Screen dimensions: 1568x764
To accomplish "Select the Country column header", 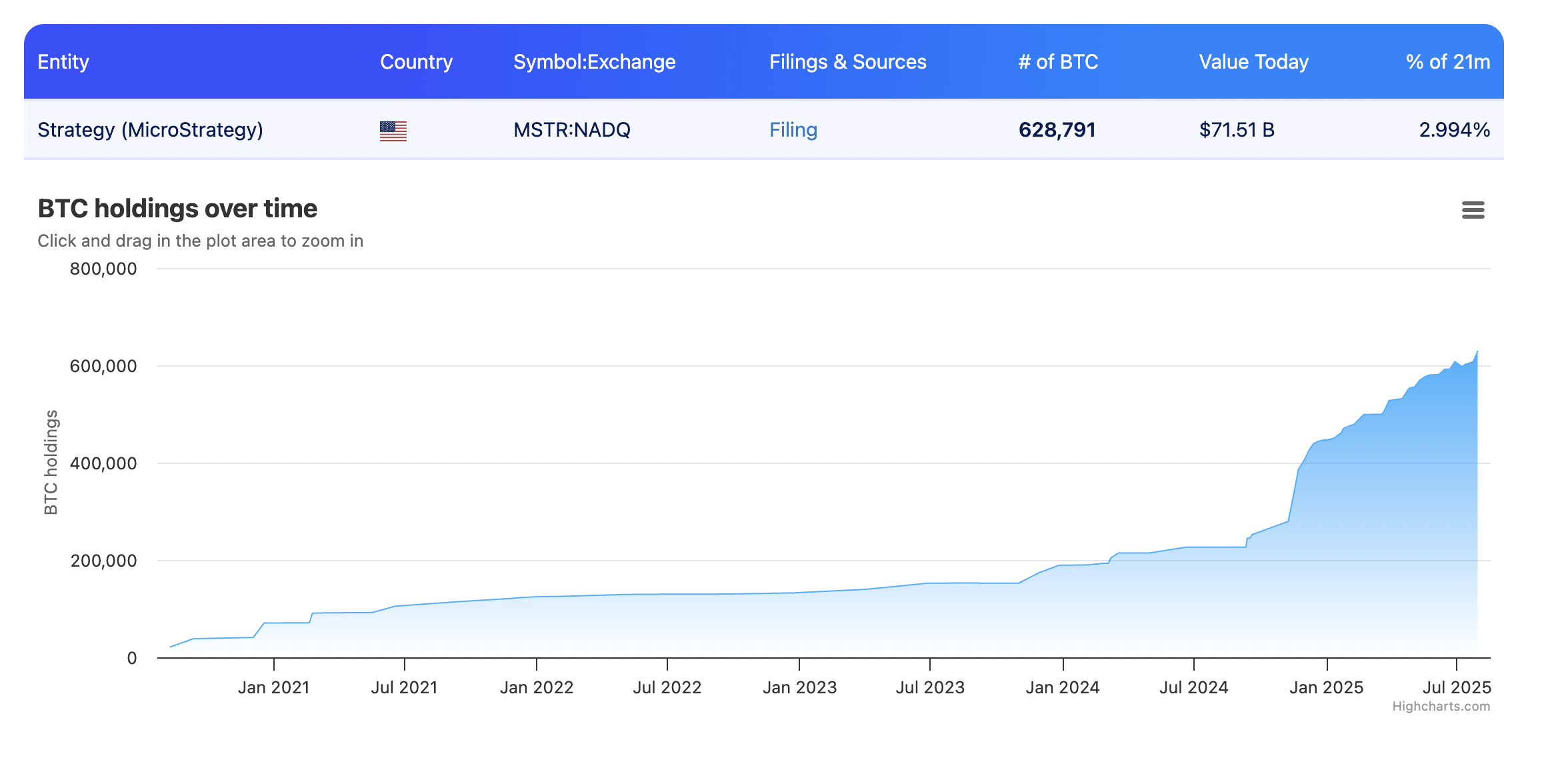I will [x=416, y=61].
